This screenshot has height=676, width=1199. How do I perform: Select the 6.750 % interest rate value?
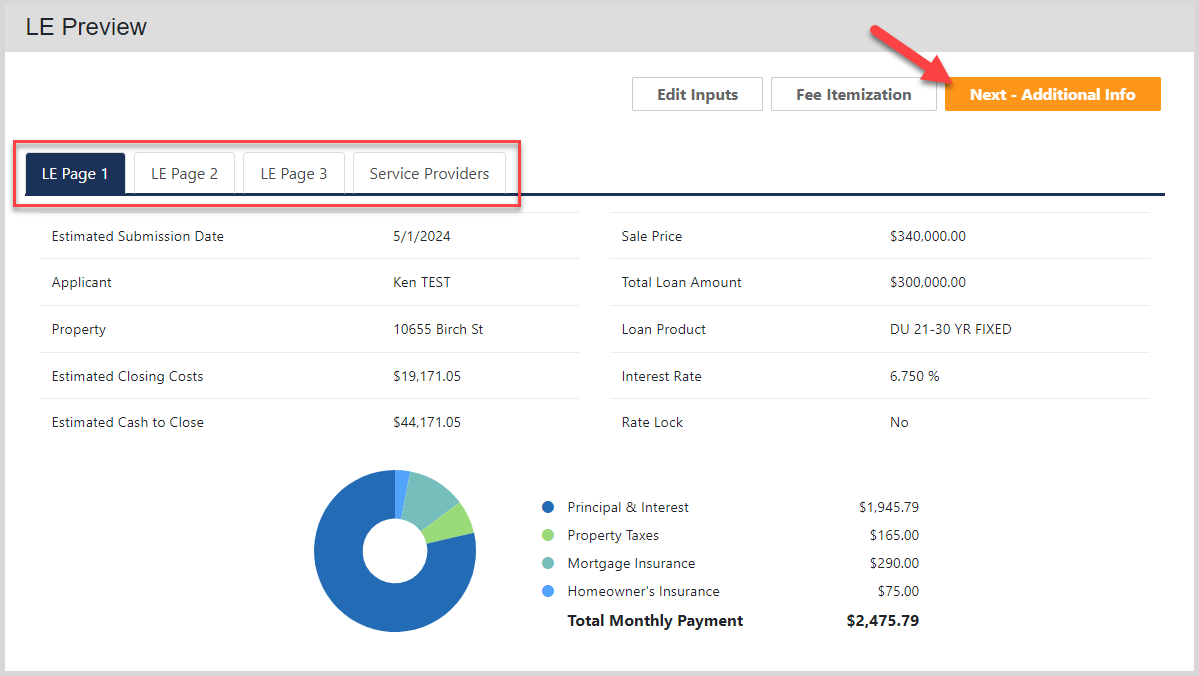915,376
